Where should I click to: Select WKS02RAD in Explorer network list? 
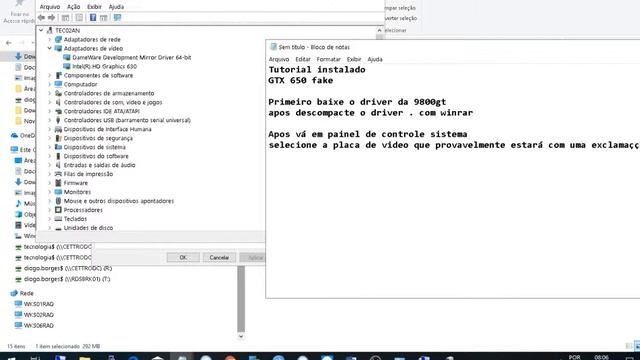pyautogui.click(x=39, y=315)
